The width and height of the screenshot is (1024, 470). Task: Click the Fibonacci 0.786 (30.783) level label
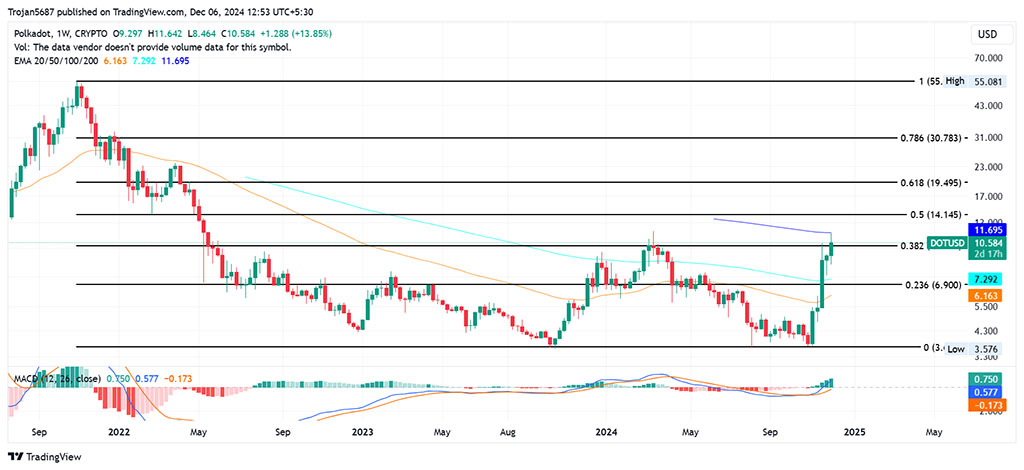[930, 138]
